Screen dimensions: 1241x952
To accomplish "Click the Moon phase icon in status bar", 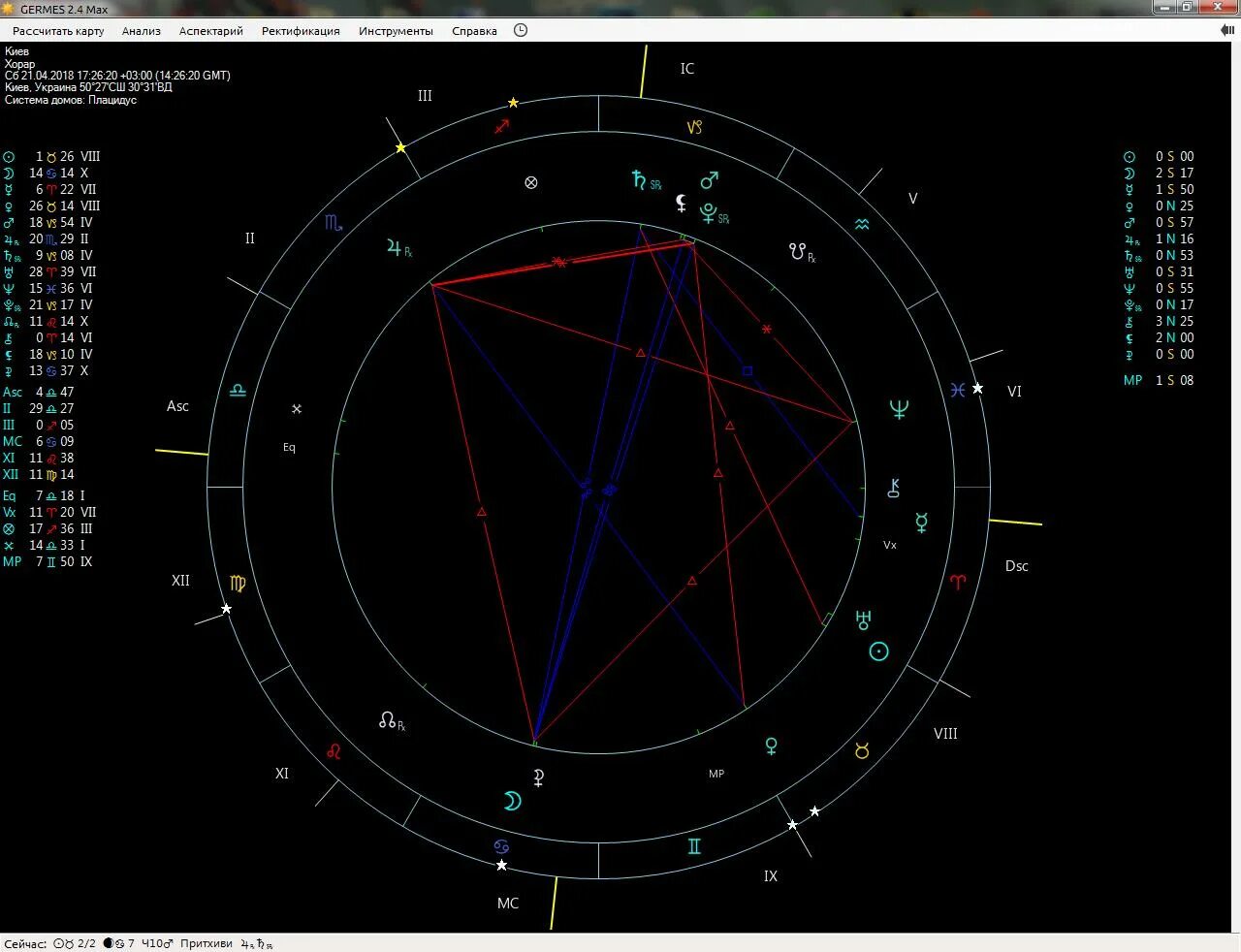I will pyautogui.click(x=109, y=943).
